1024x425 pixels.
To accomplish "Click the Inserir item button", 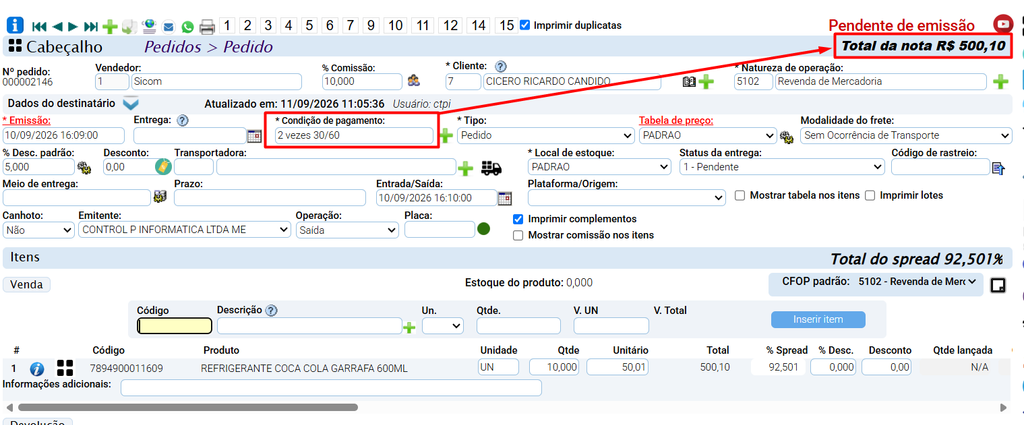I will [x=818, y=319].
